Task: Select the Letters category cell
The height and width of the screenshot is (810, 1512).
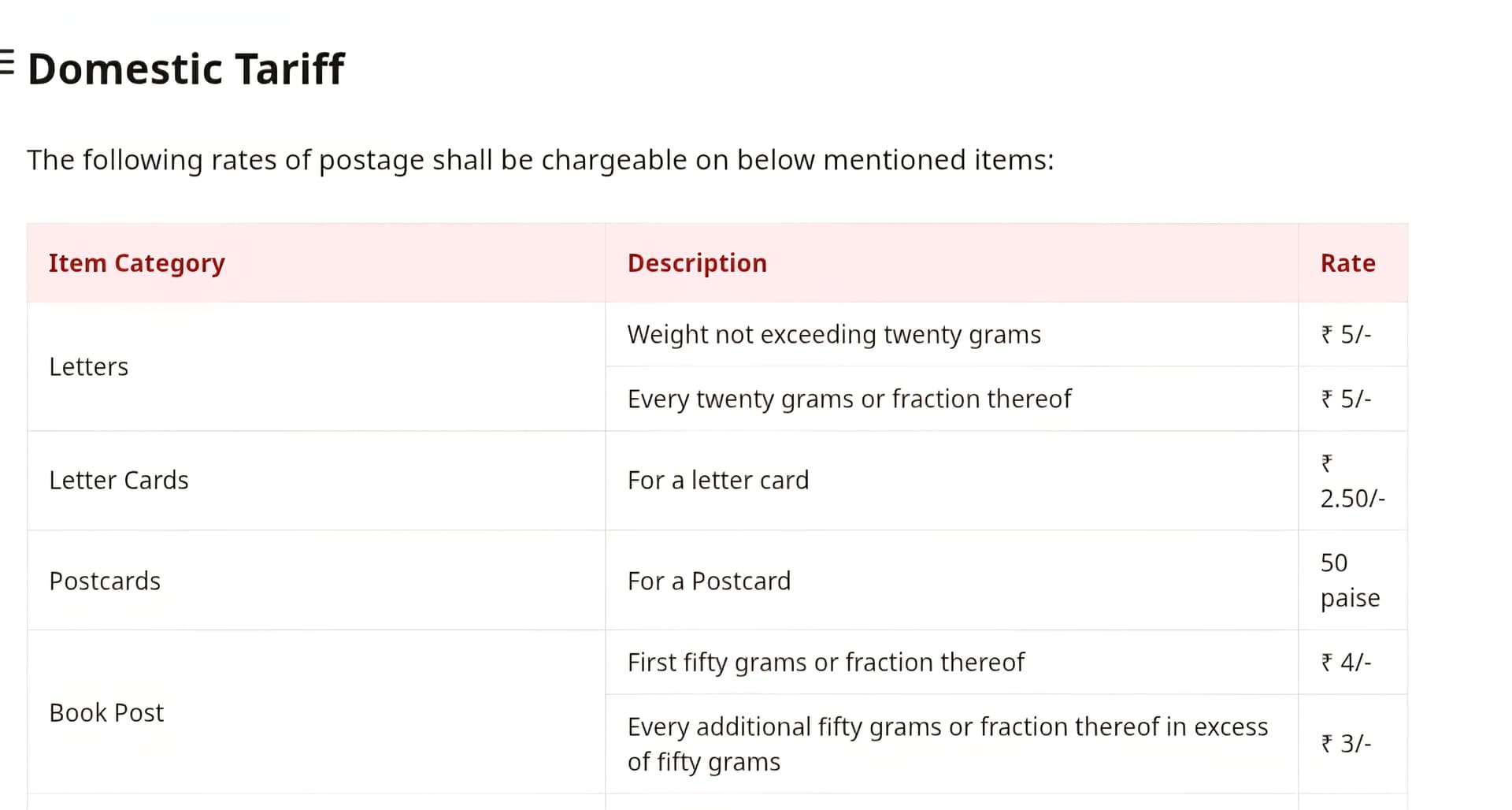Action: point(89,367)
